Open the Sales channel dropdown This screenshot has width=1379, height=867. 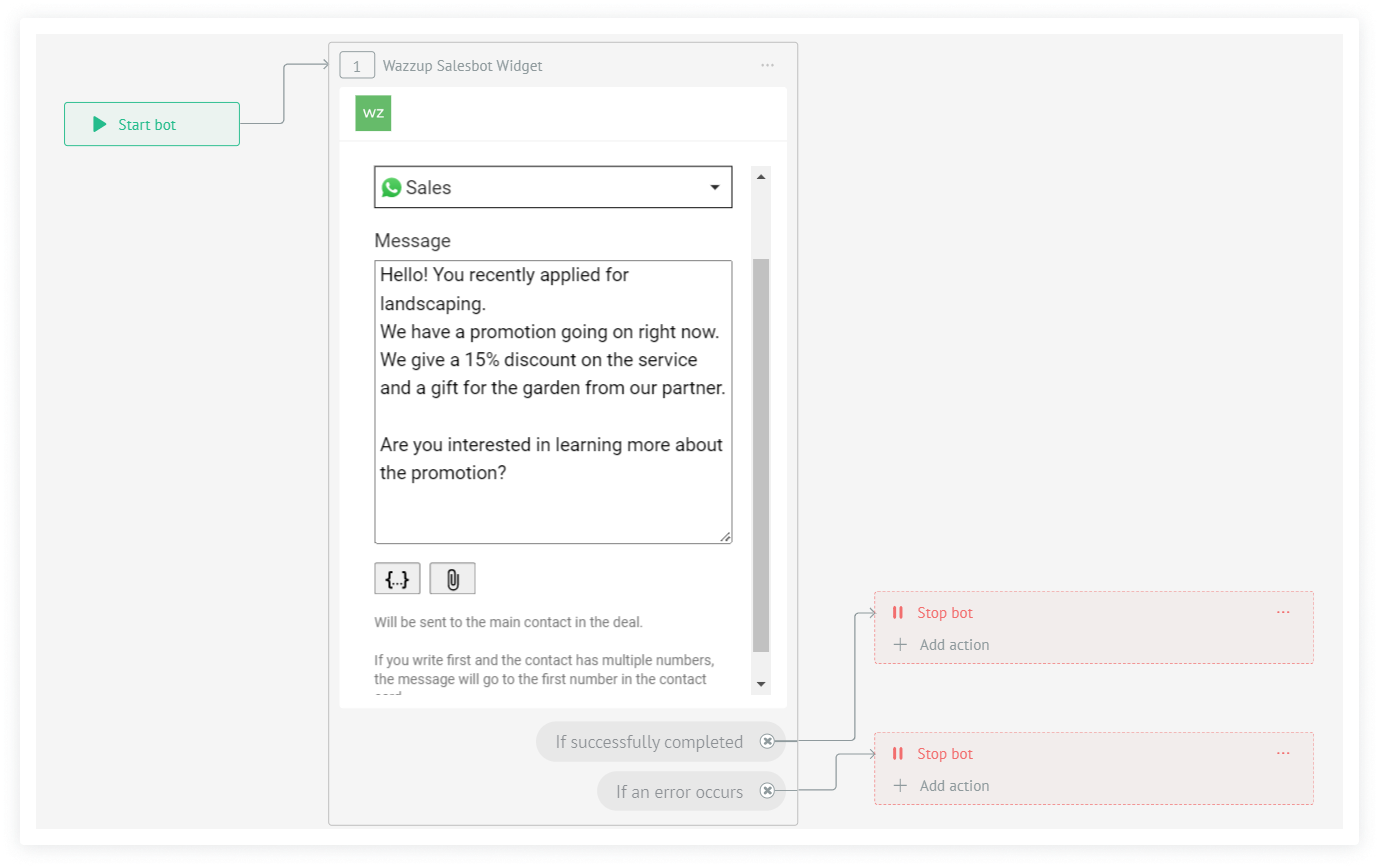(x=553, y=187)
